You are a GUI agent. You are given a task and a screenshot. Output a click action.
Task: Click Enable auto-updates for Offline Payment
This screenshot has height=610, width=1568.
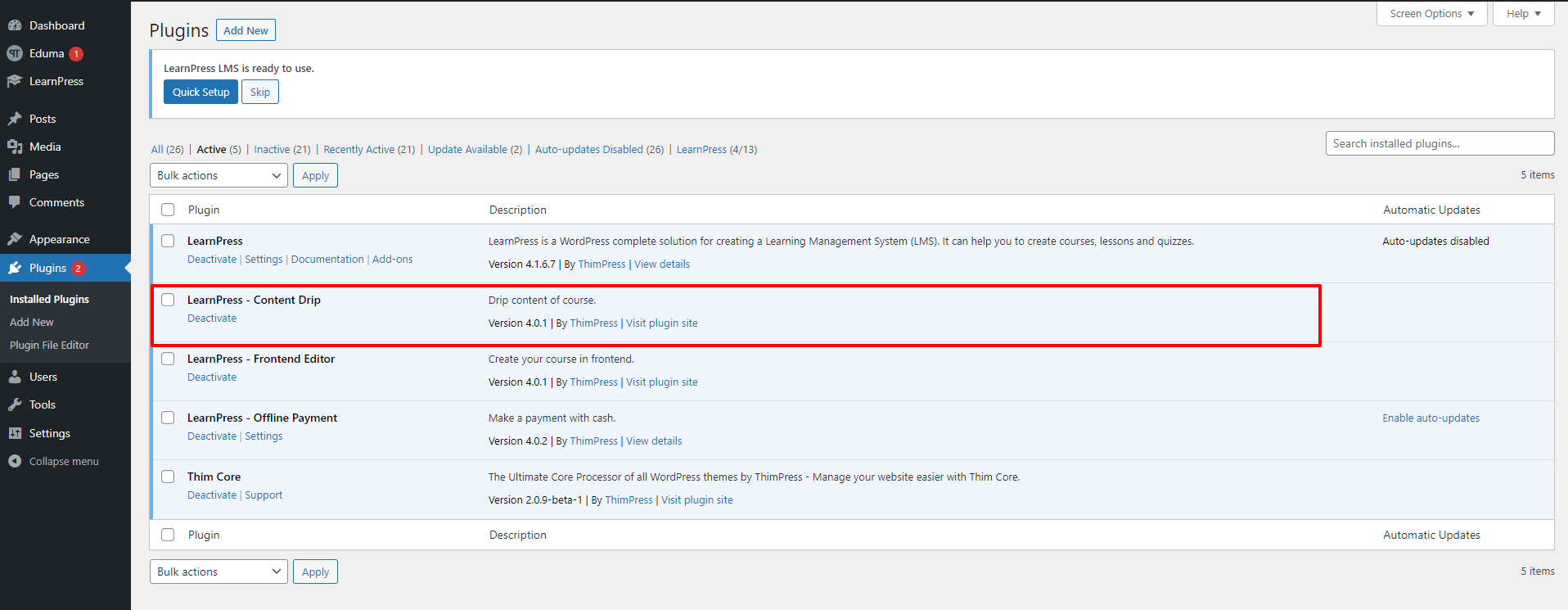pos(1431,418)
